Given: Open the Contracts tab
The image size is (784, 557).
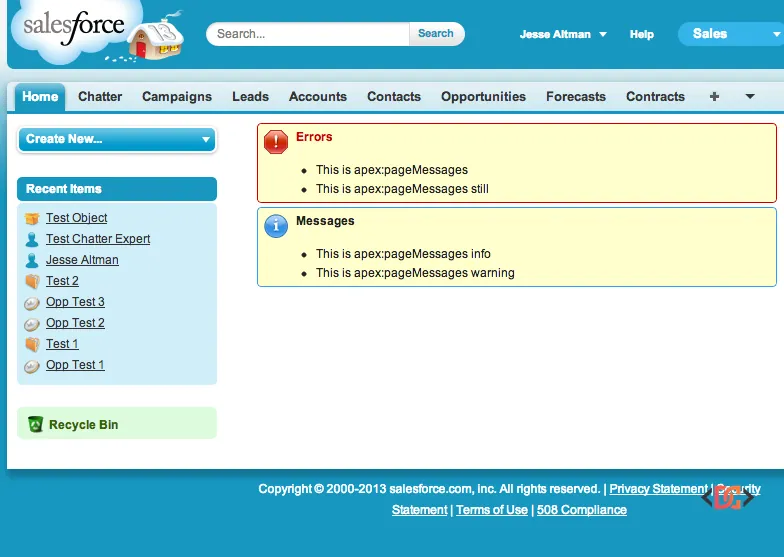Looking at the screenshot, I should click(656, 96).
